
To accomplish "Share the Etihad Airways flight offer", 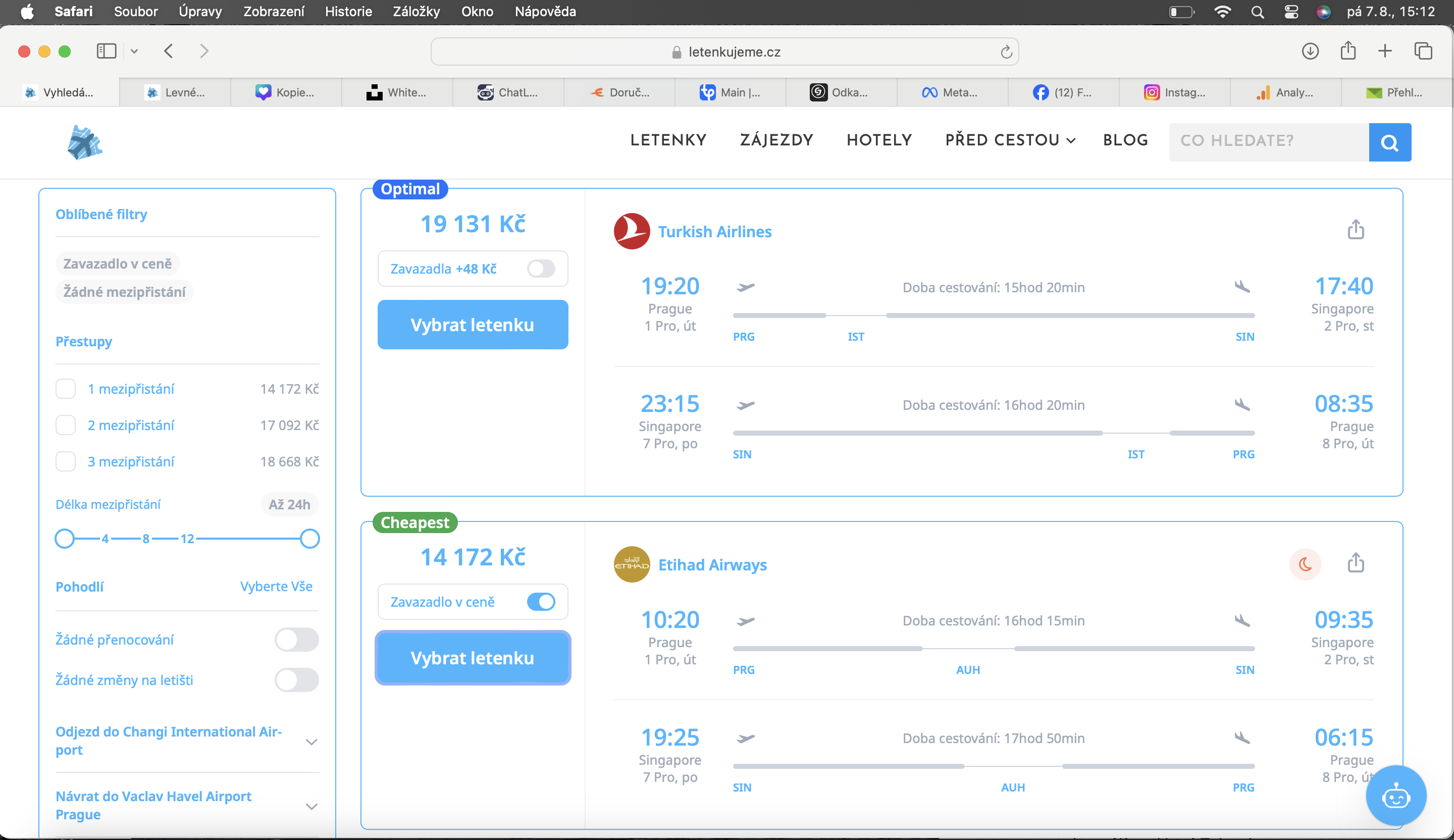I will pos(1356,562).
